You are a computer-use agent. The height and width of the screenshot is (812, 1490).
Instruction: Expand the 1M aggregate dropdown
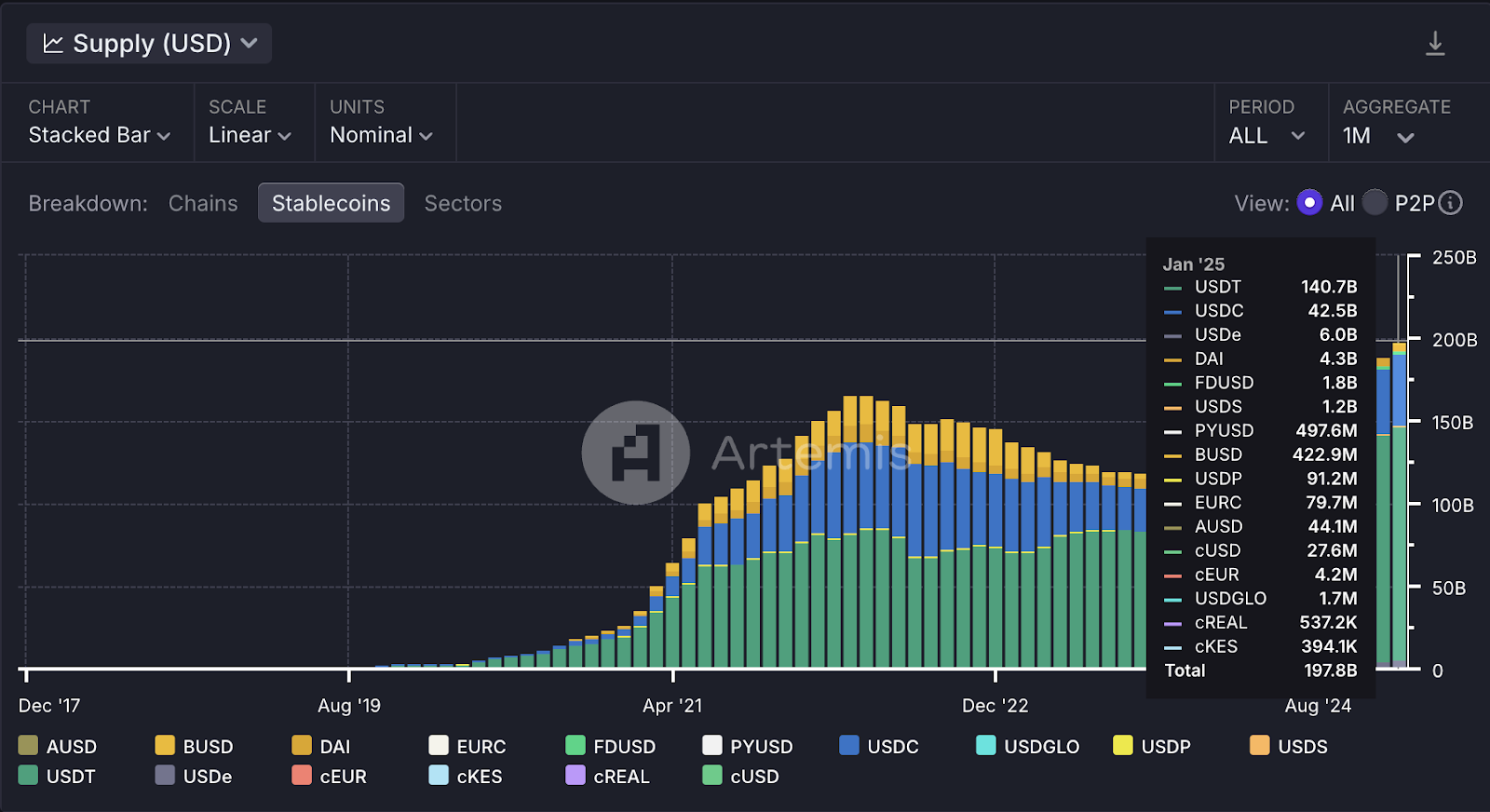click(1378, 136)
